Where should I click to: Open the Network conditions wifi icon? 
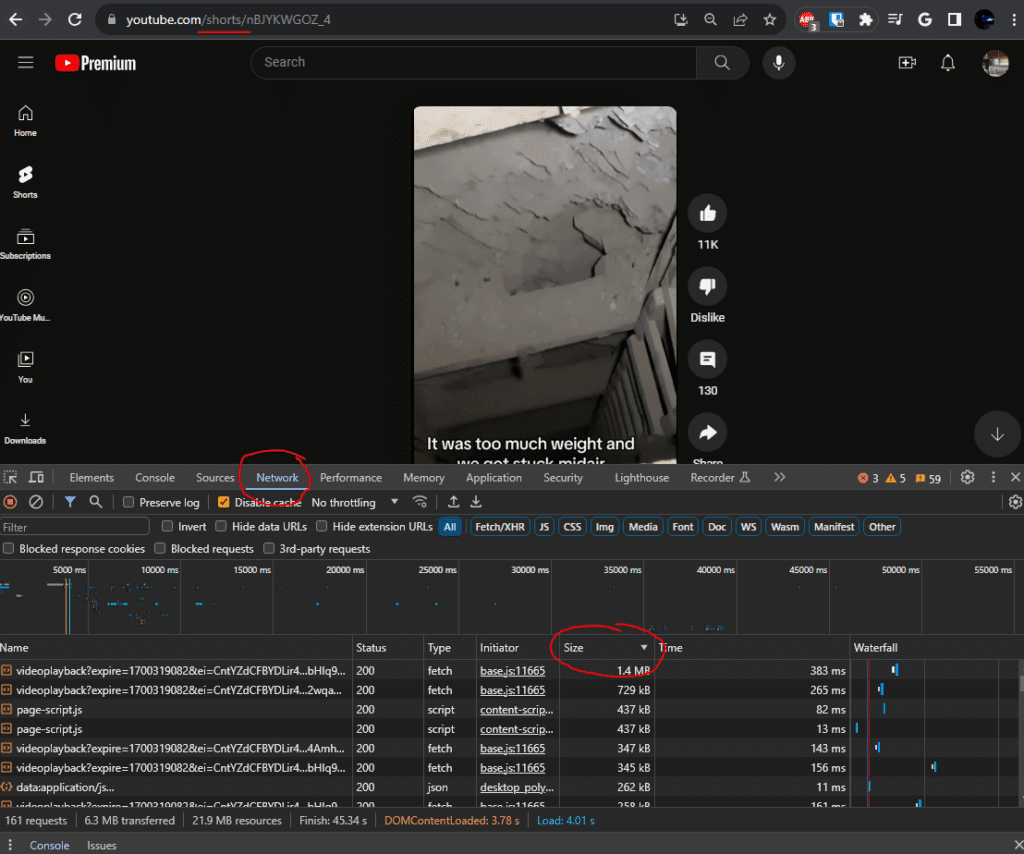coord(420,502)
